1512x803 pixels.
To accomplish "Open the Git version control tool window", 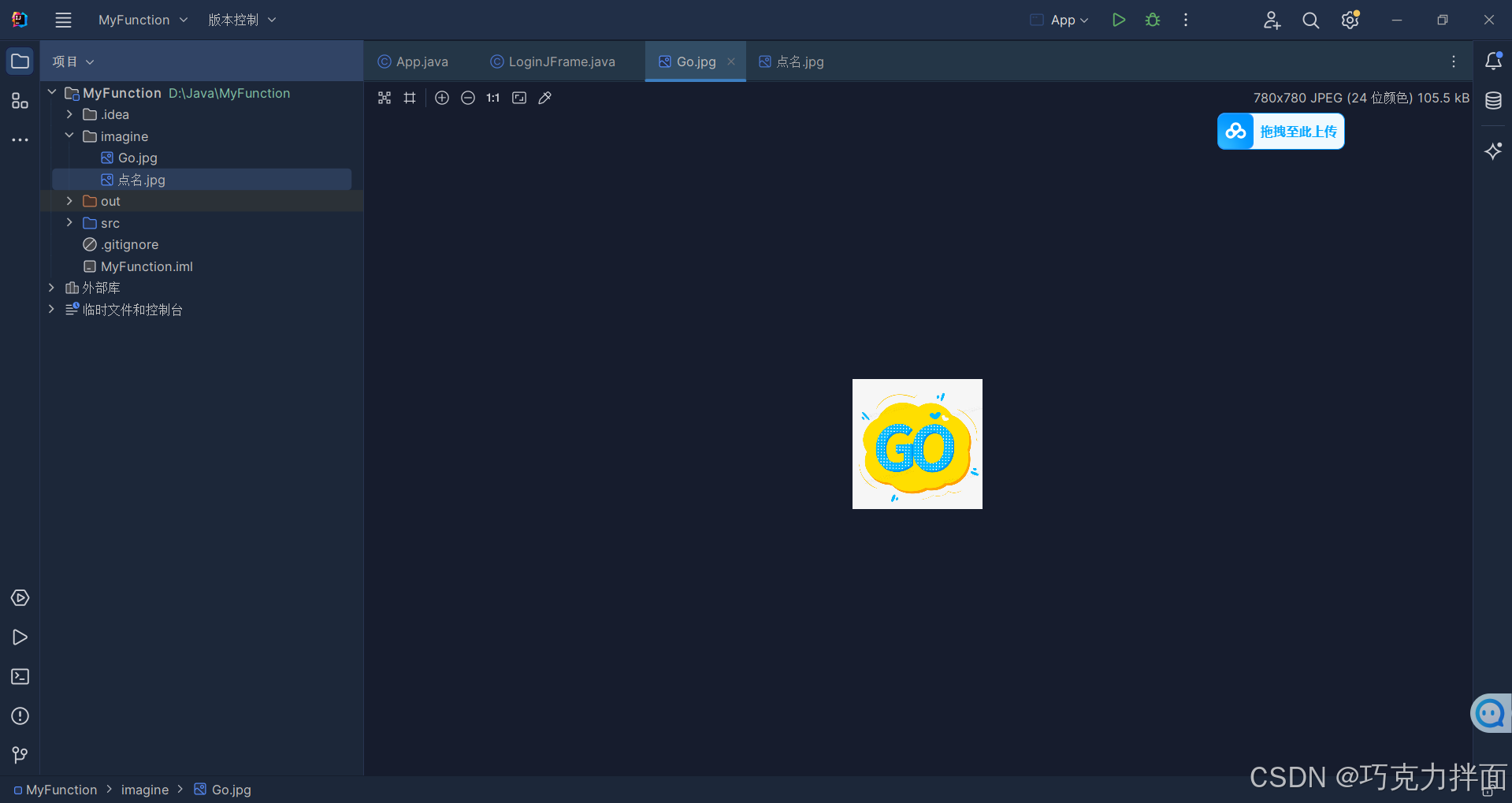I will point(20,756).
